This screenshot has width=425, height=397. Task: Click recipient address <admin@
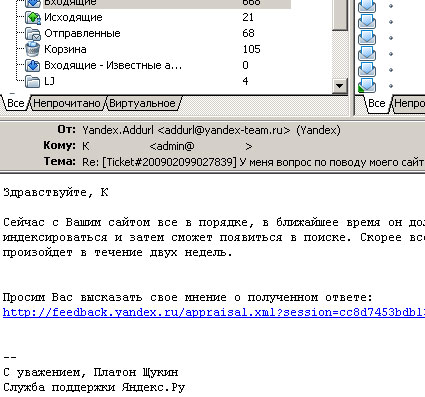172,146
